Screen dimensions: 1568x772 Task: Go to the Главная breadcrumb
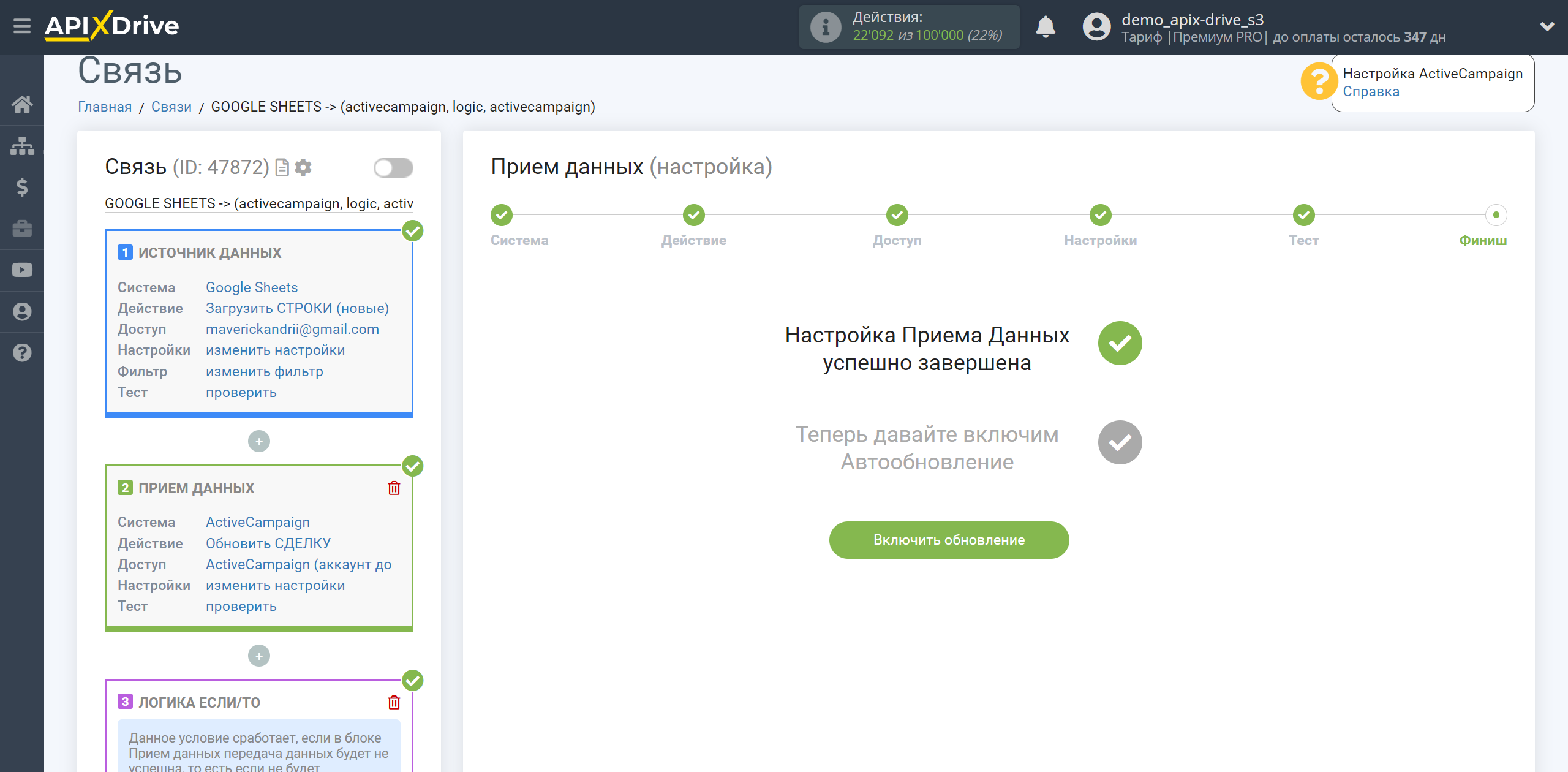coord(105,107)
